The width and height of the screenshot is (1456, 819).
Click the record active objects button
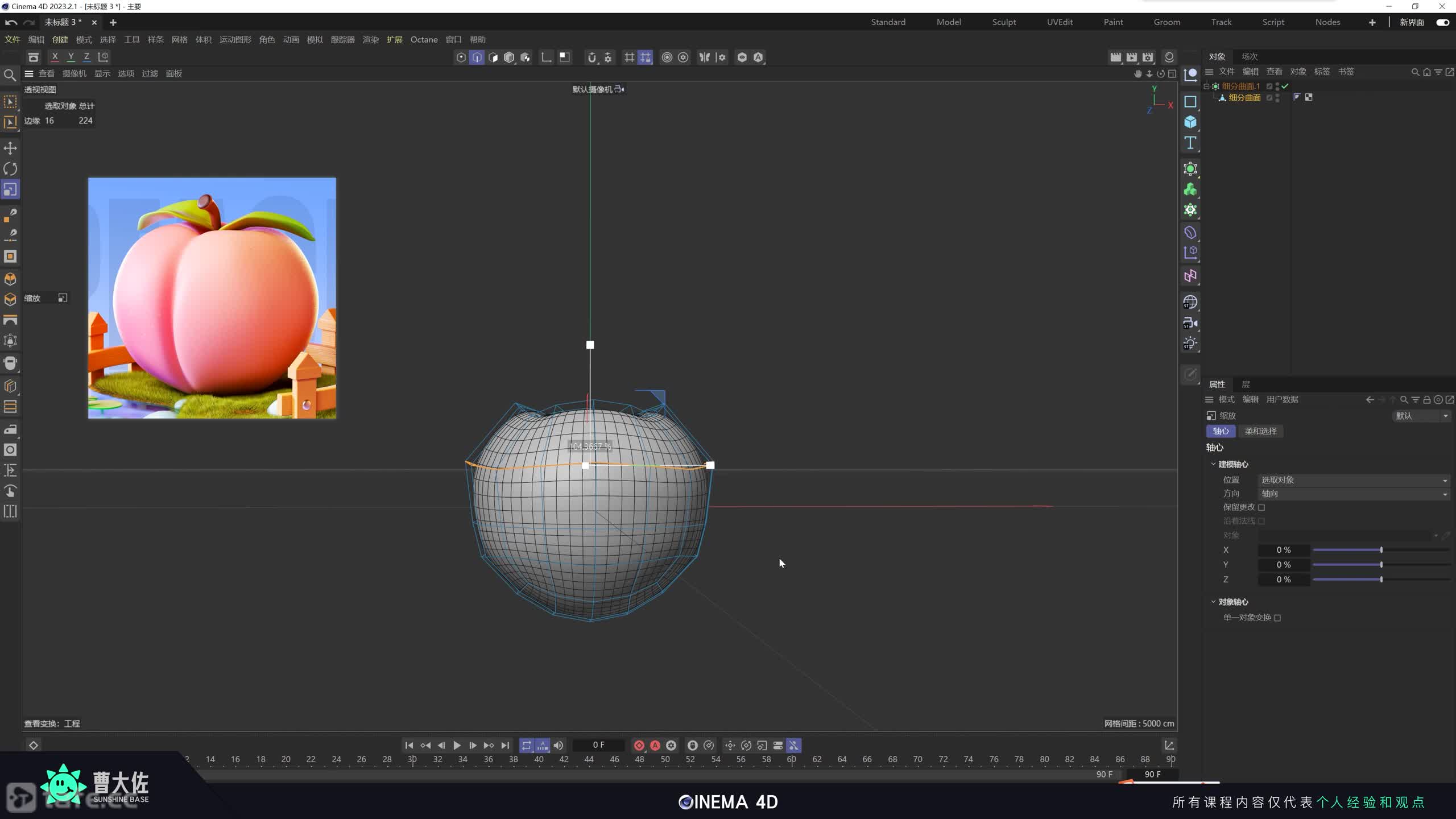pyautogui.click(x=639, y=745)
